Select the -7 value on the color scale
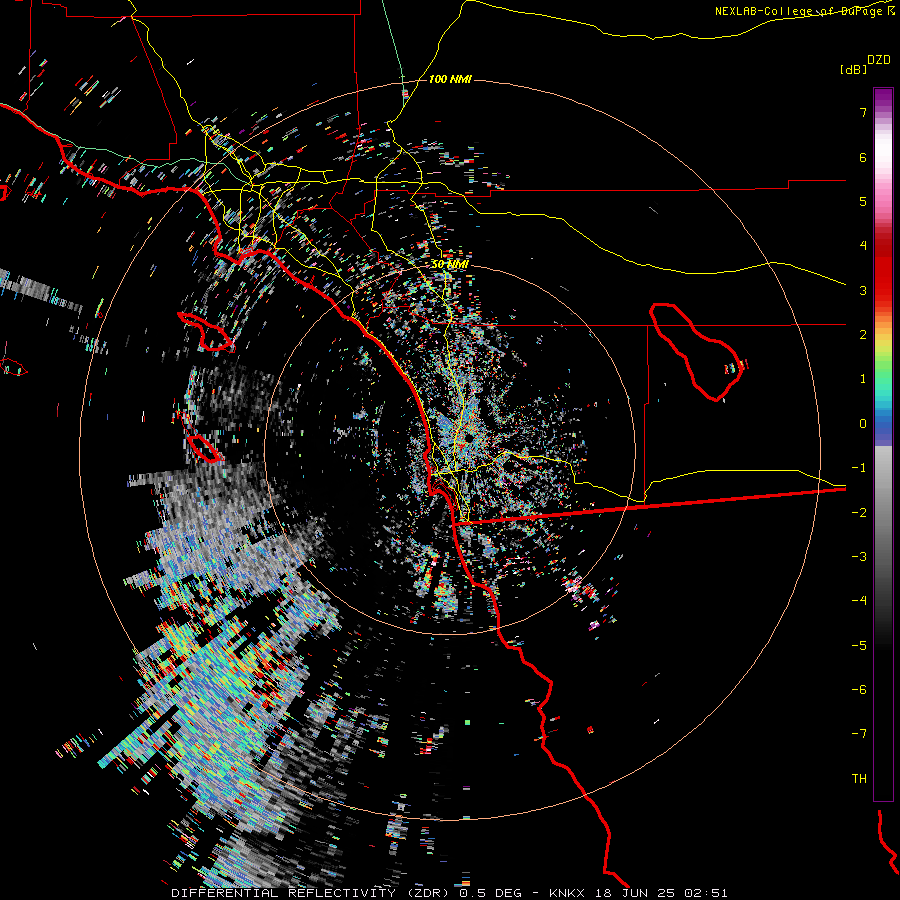Screen dimensions: 900x900 859,734
